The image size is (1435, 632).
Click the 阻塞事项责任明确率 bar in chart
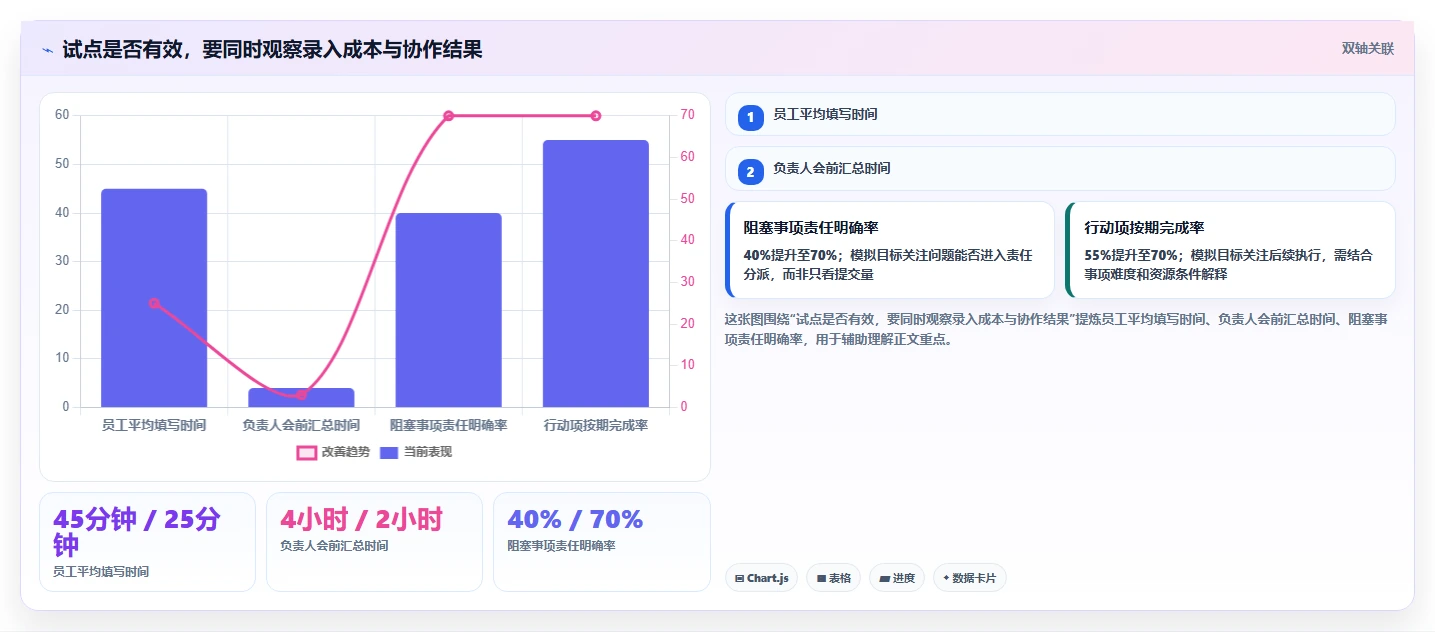448,310
